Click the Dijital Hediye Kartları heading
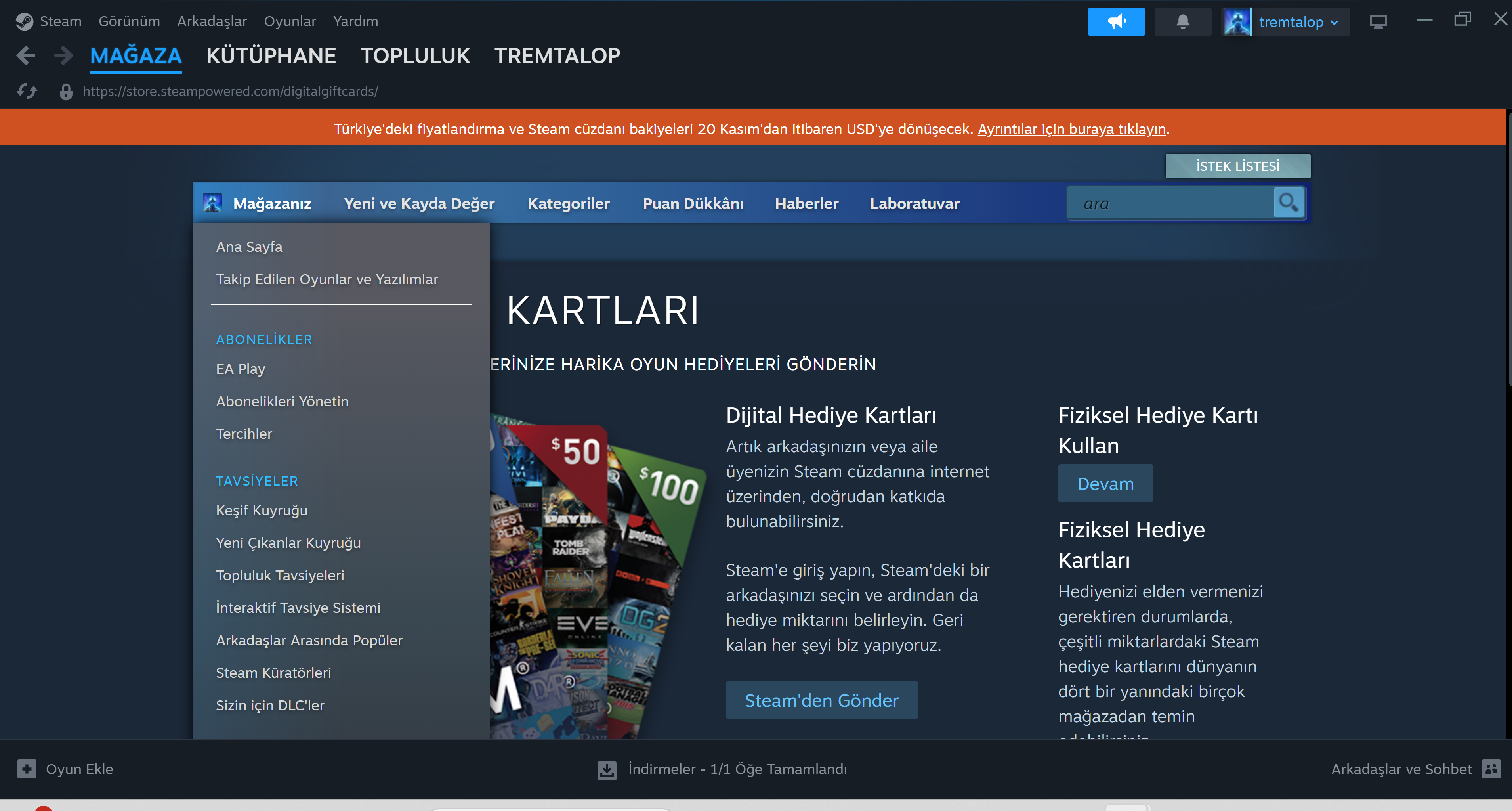The width and height of the screenshot is (1512, 811). point(830,415)
